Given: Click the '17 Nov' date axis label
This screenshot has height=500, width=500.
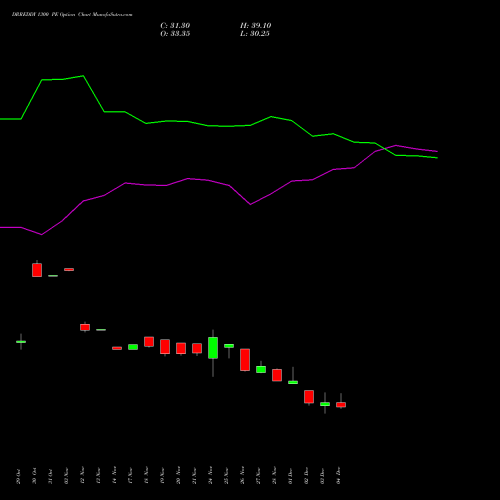Looking at the screenshot, I should pyautogui.click(x=130, y=475).
